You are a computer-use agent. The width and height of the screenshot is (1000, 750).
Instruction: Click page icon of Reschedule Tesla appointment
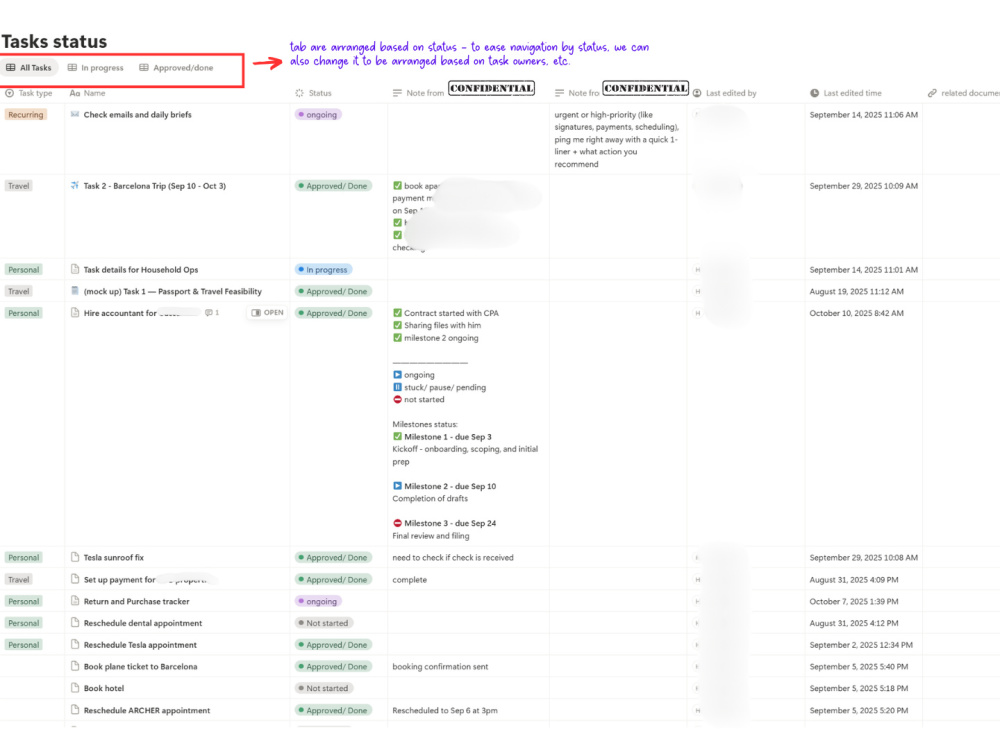75,644
